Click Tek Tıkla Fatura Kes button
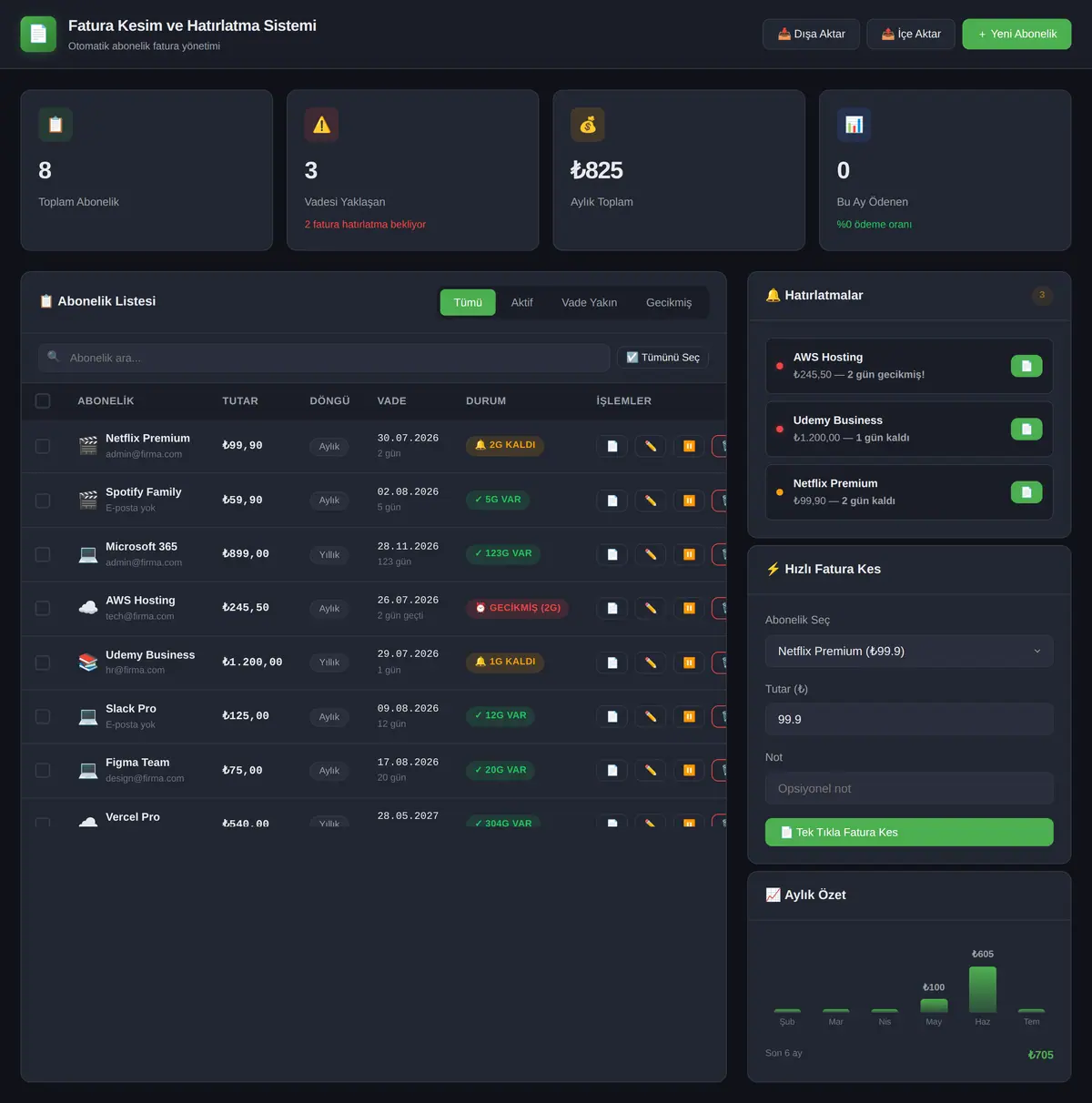The width and height of the screenshot is (1092, 1103). pyautogui.click(x=909, y=832)
